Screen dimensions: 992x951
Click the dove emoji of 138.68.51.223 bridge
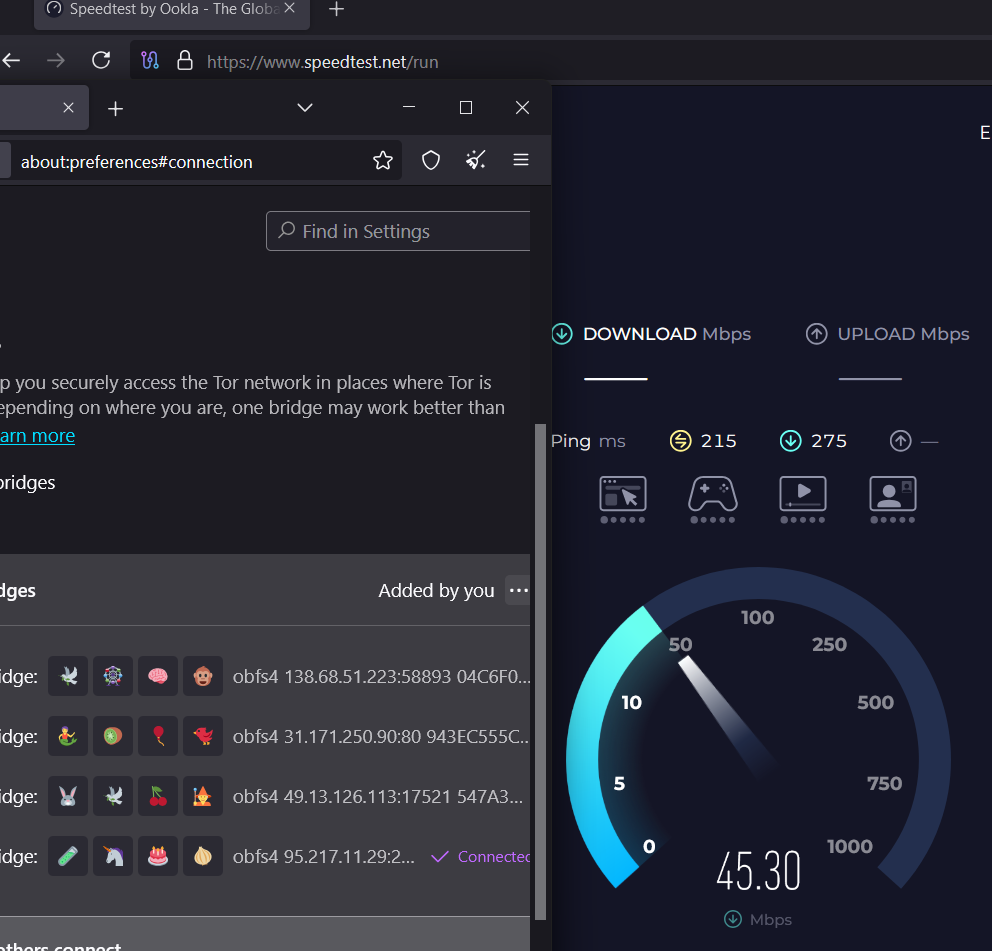point(68,676)
